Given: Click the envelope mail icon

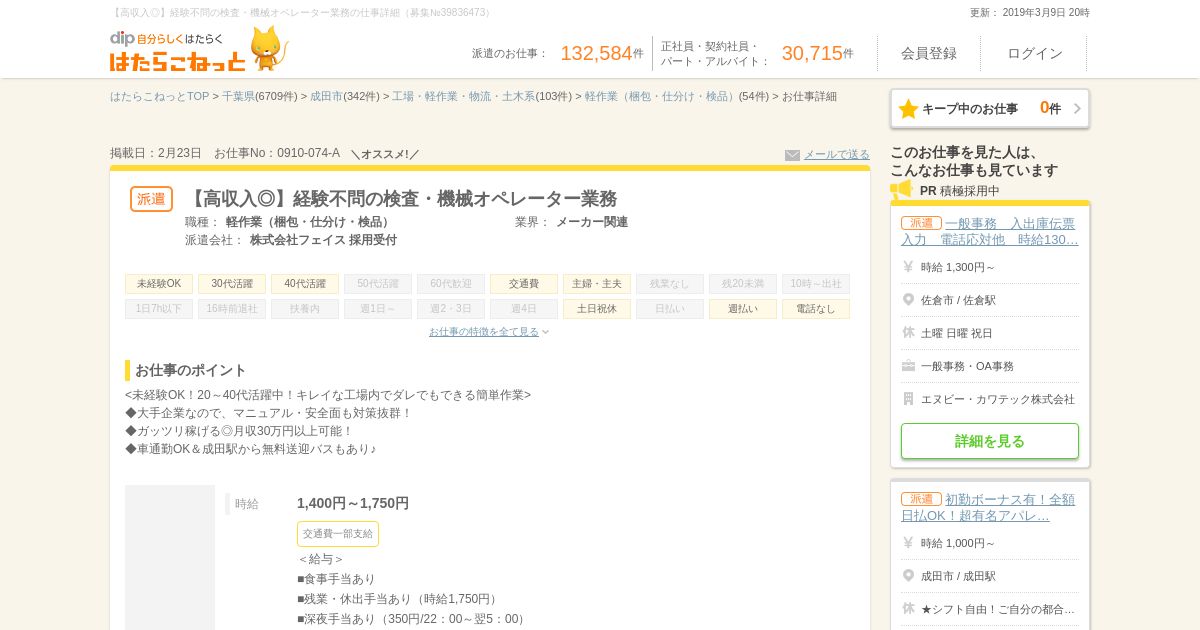Looking at the screenshot, I should pyautogui.click(x=792, y=155).
